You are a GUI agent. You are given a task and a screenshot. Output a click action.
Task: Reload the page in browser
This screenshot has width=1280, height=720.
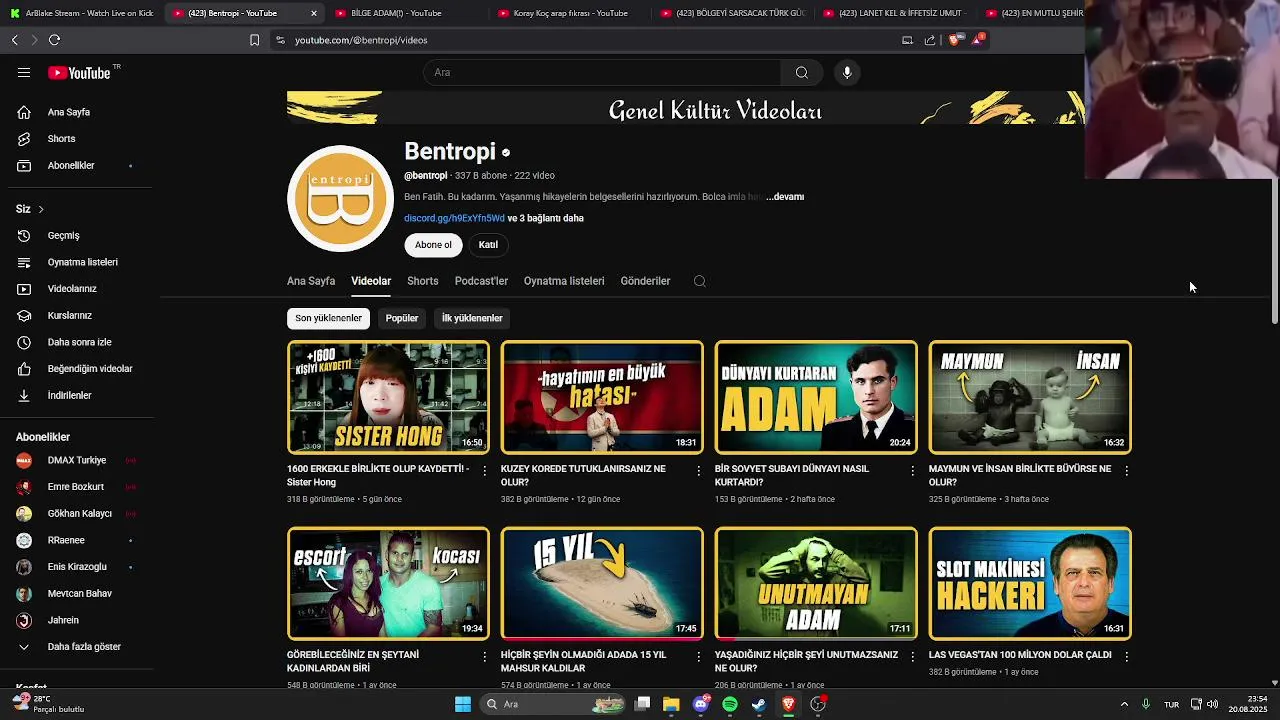click(54, 40)
